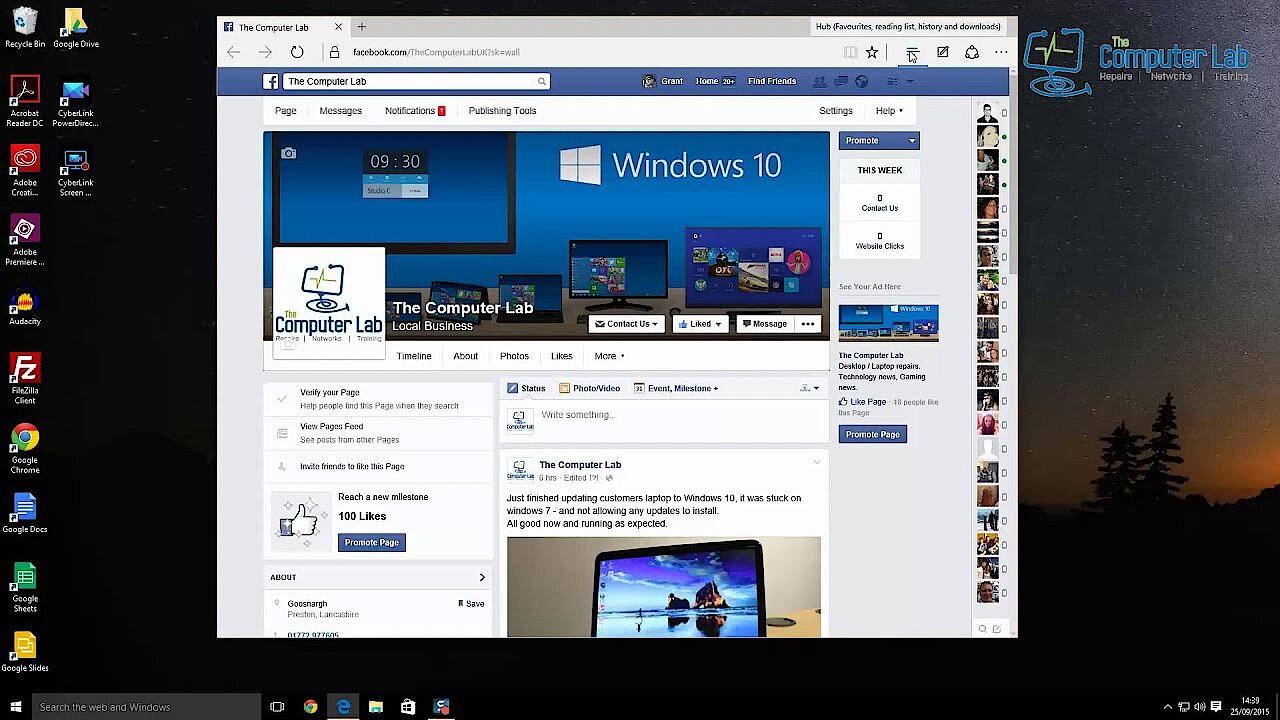Open FileZilla Client desktop icon

tap(25, 378)
